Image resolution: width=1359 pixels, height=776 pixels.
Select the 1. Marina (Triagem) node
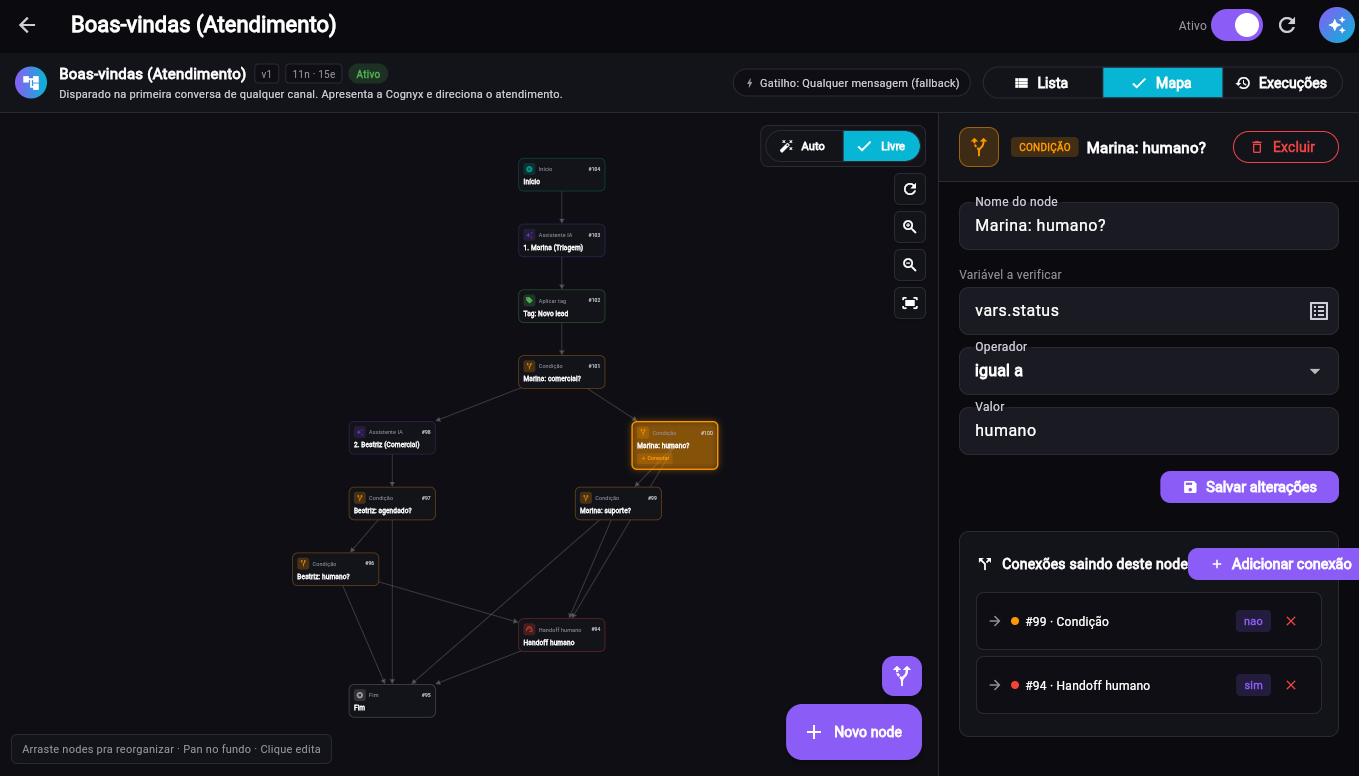tap(561, 241)
